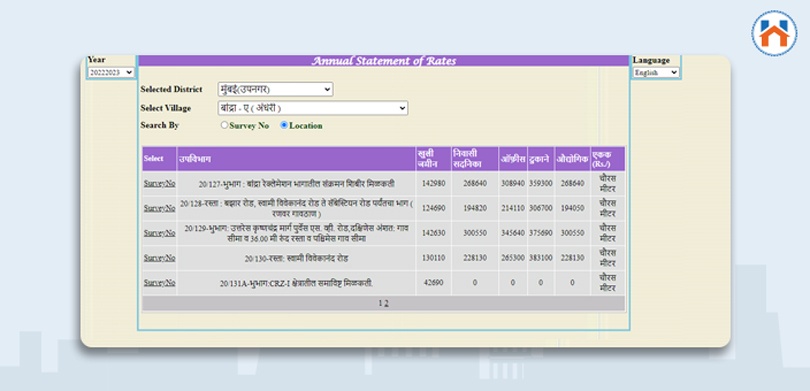810x391 pixels.
Task: Click the Select column header
Action: coord(159,159)
